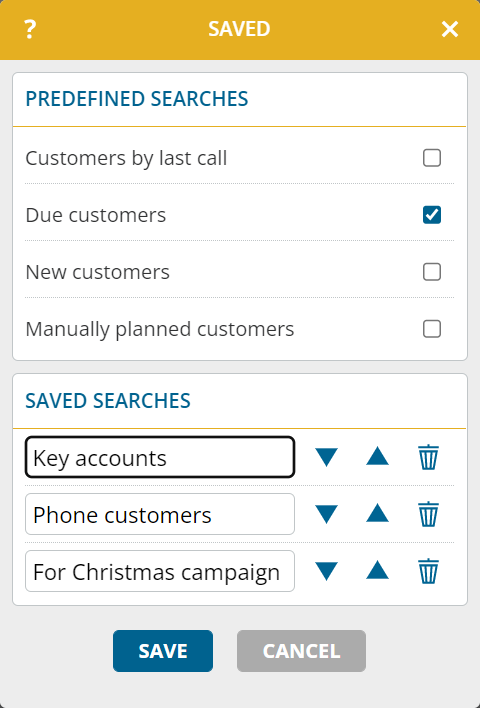Open help with the question mark icon

point(30,29)
